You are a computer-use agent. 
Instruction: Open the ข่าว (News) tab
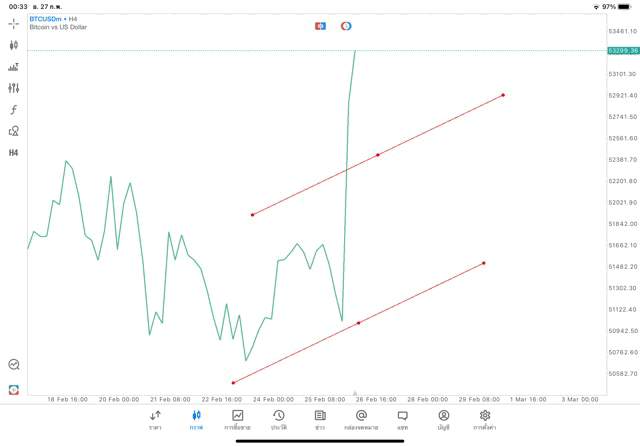(320, 419)
